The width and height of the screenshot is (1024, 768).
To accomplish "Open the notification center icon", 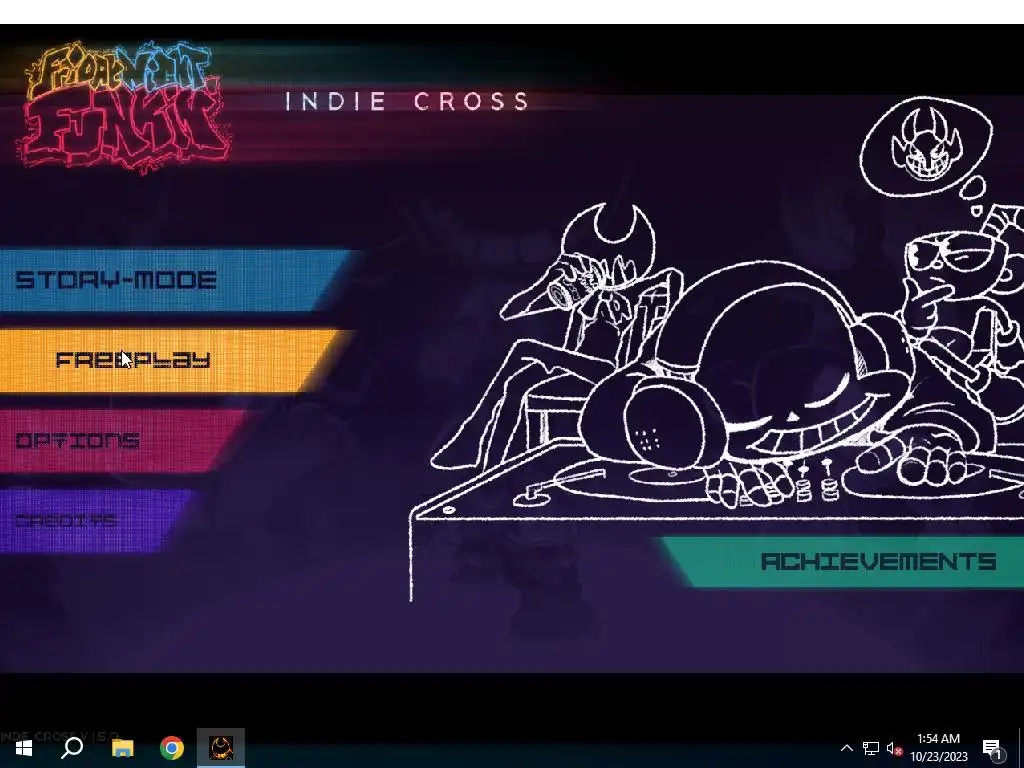I will 993,748.
